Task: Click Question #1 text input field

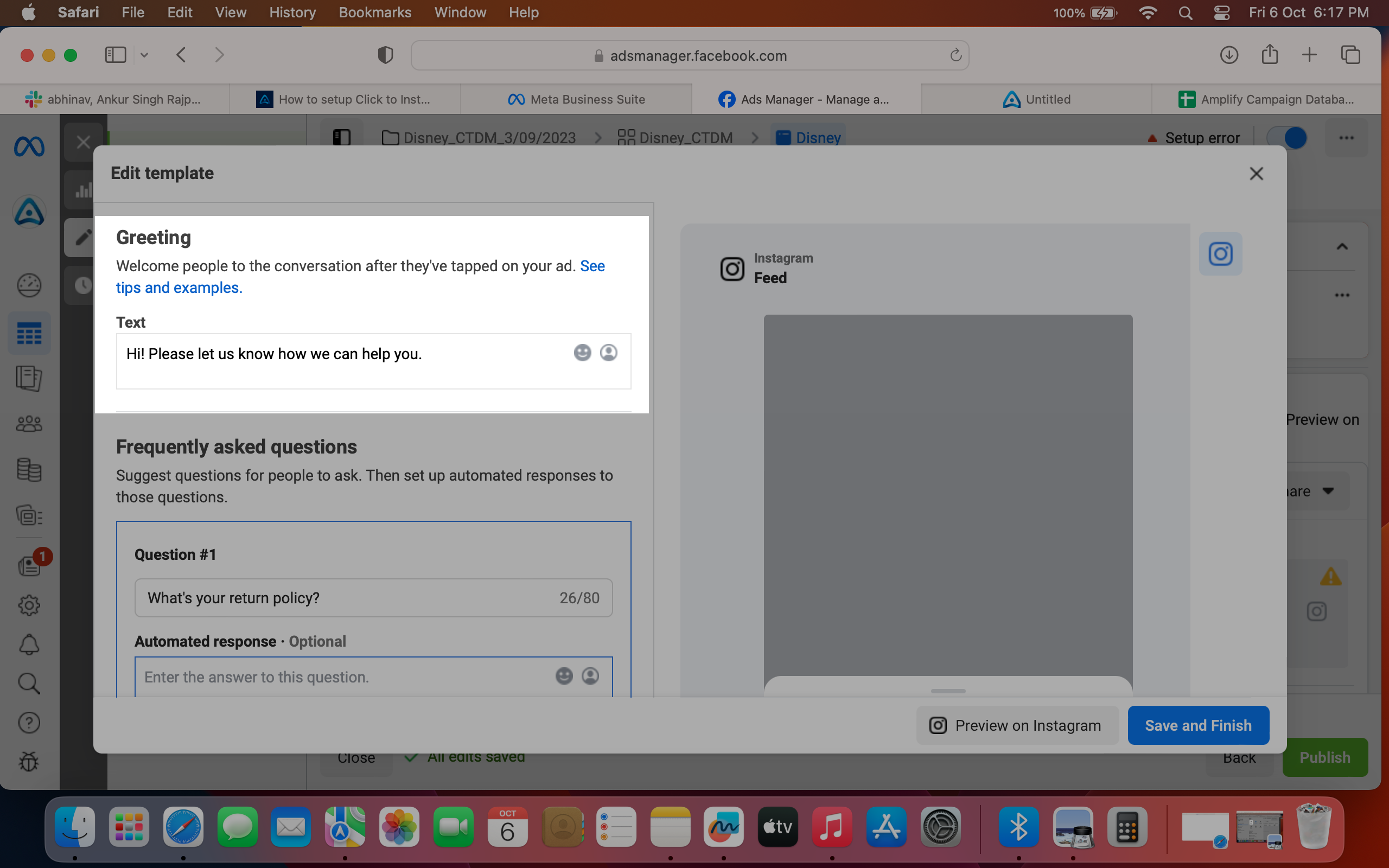Action: (374, 598)
